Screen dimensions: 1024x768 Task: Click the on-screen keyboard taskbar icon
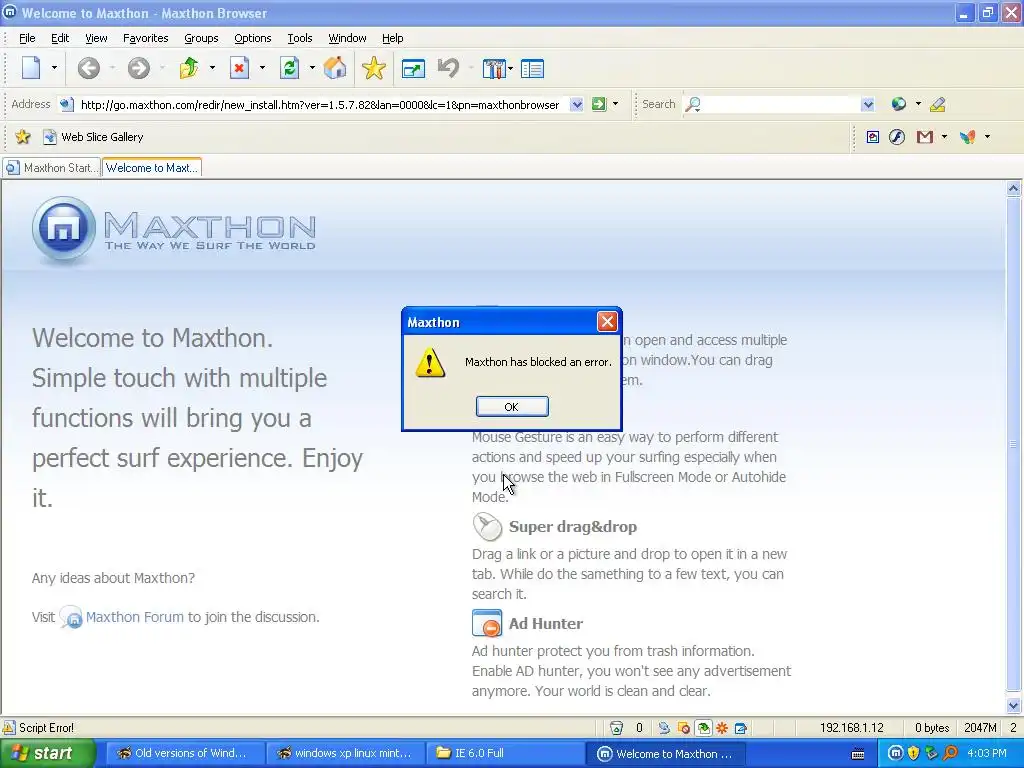click(858, 754)
